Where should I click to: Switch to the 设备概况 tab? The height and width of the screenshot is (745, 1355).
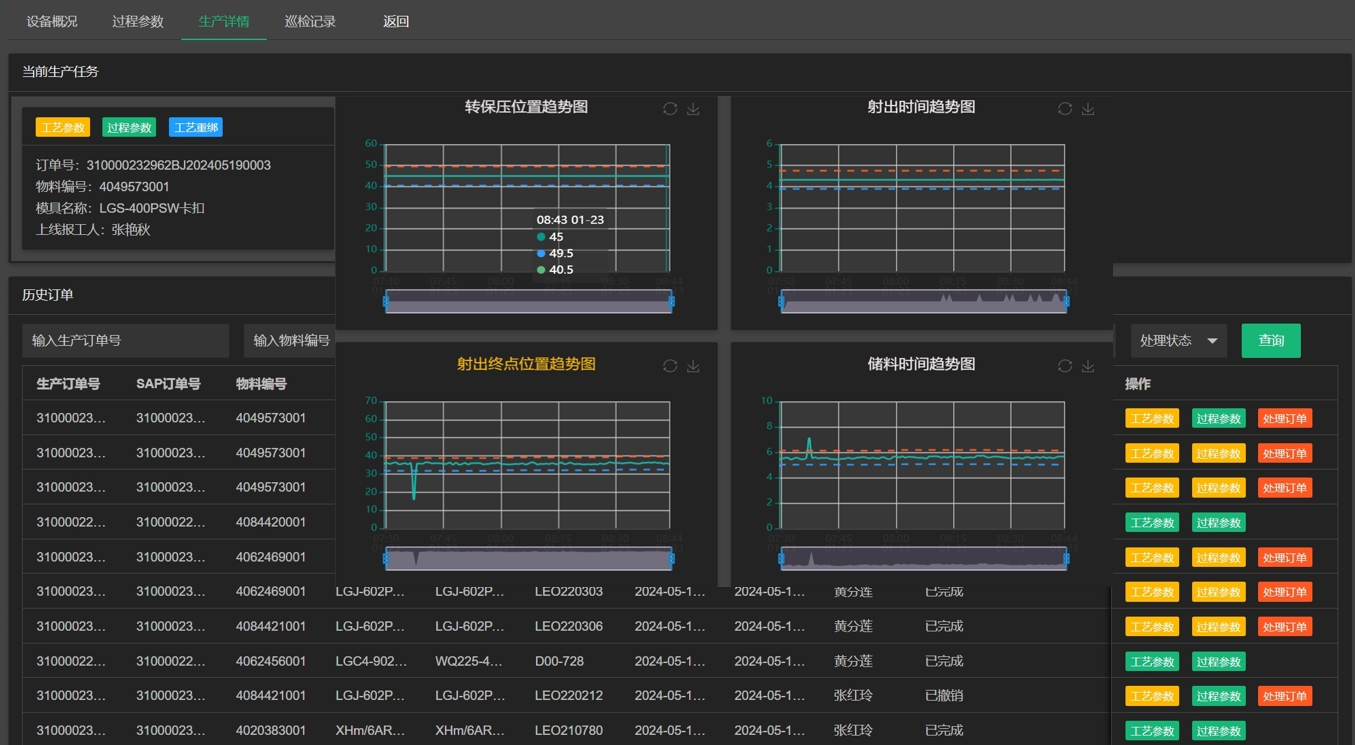click(52, 21)
